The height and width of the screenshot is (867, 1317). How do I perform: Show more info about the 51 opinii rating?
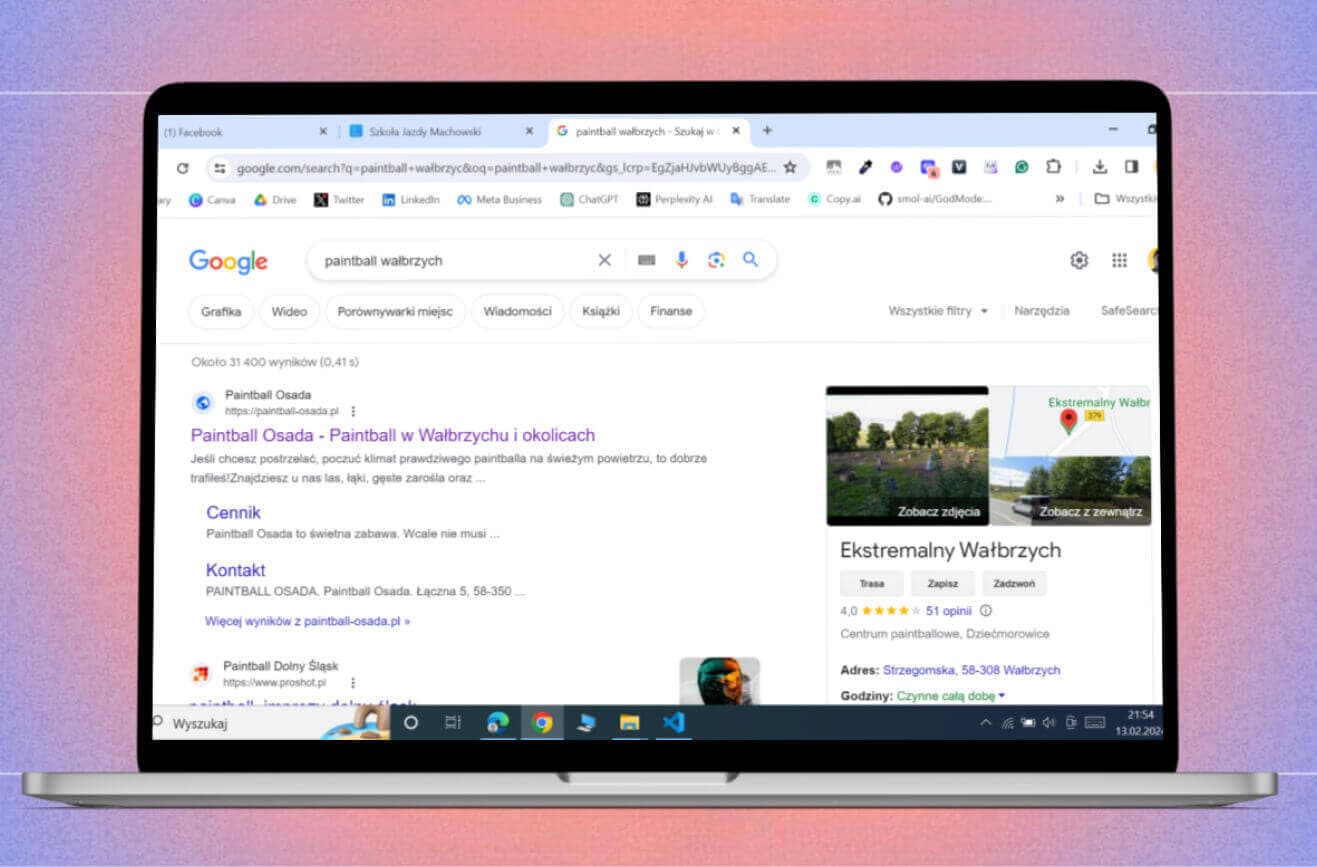[986, 610]
